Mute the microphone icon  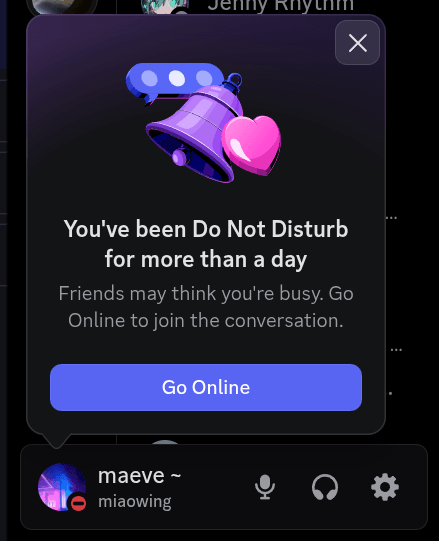(x=265, y=487)
